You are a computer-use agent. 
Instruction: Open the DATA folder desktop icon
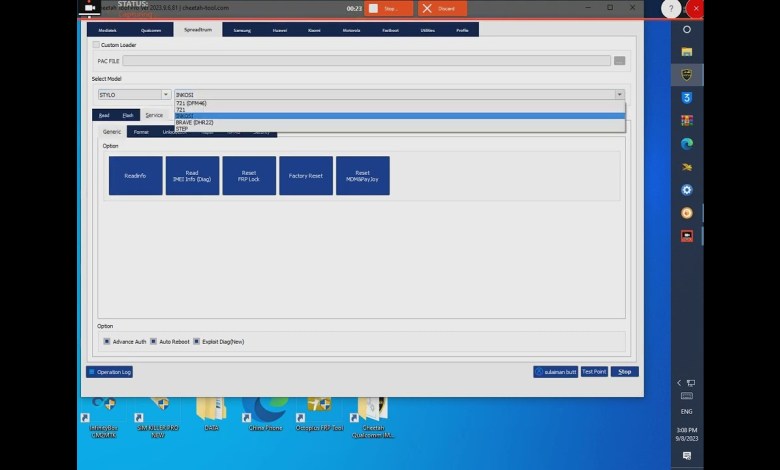tap(211, 412)
